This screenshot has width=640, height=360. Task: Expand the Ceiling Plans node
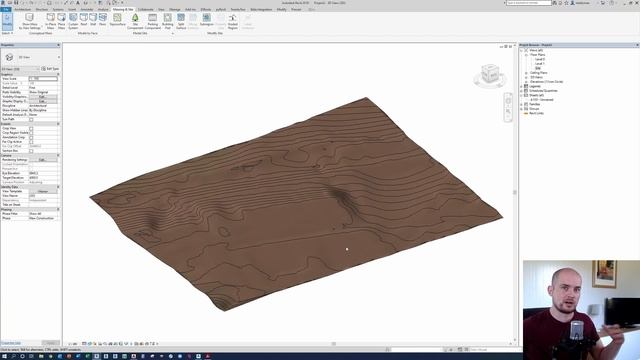click(526, 73)
